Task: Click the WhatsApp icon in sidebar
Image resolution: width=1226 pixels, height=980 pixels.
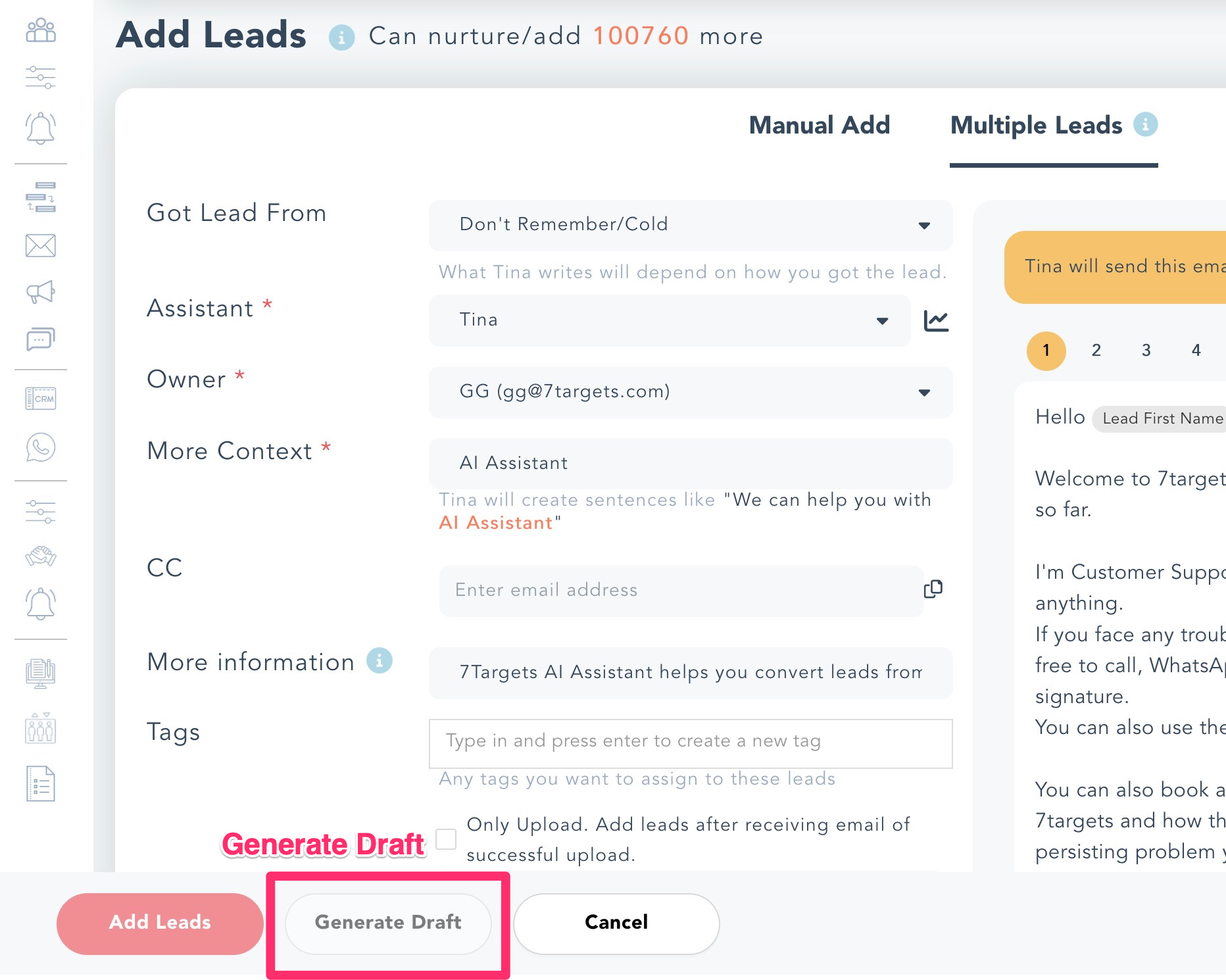Action: pos(41,448)
